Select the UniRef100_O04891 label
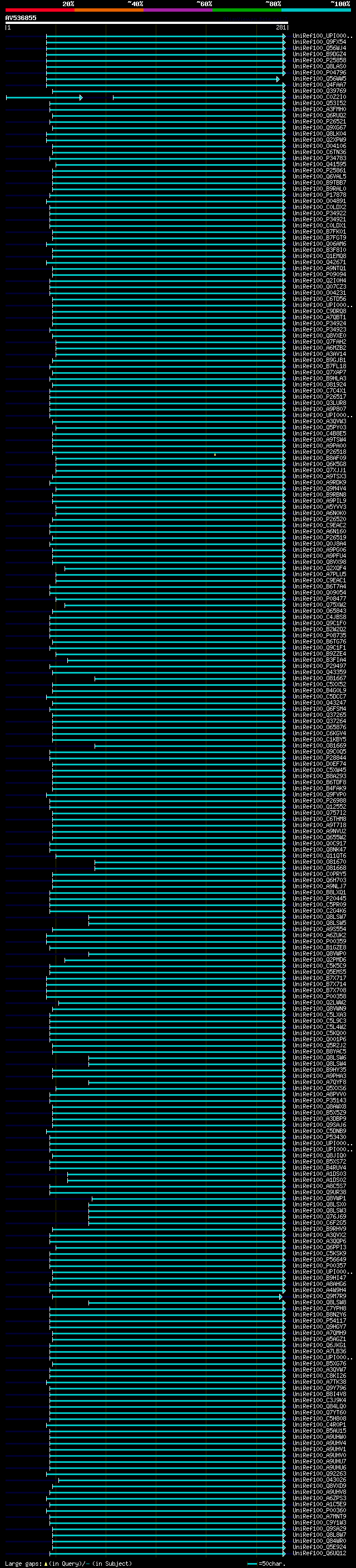Screen dimensions: 356x1568 (319, 201)
